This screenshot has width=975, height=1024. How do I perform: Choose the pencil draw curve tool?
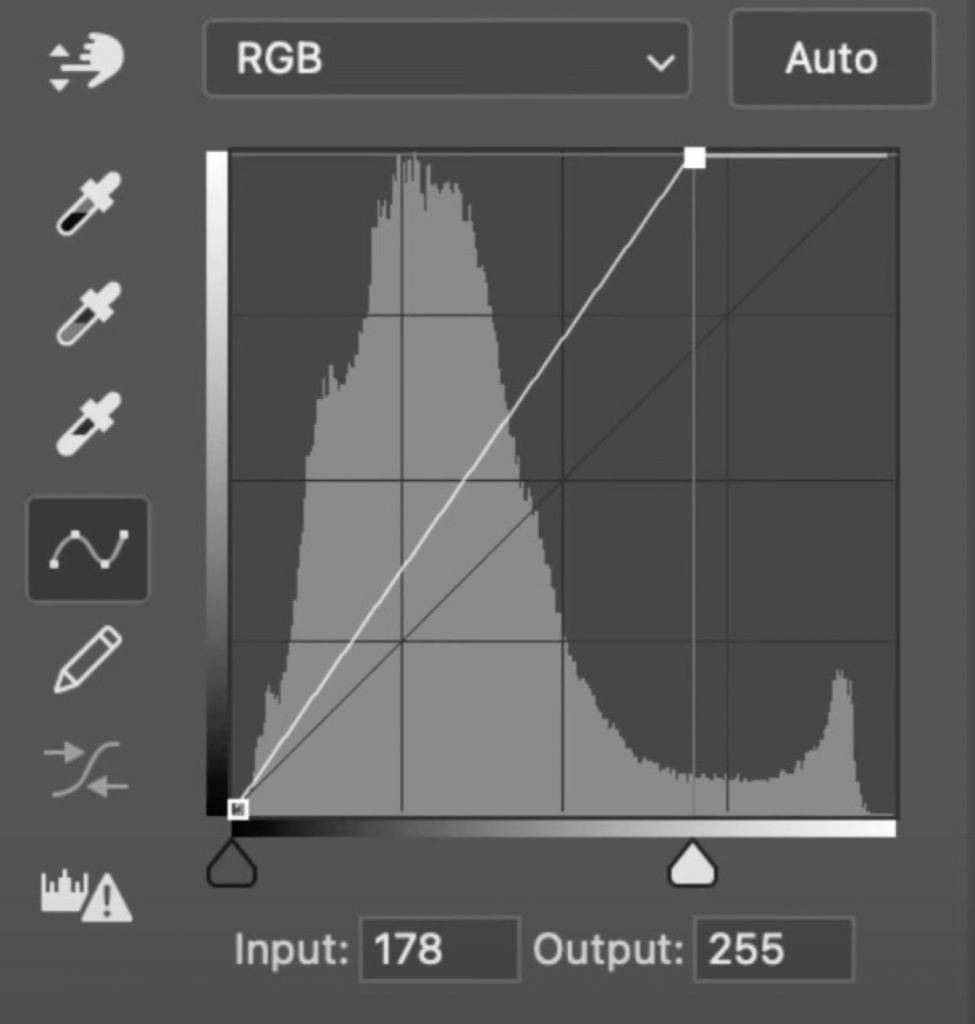coord(88,659)
